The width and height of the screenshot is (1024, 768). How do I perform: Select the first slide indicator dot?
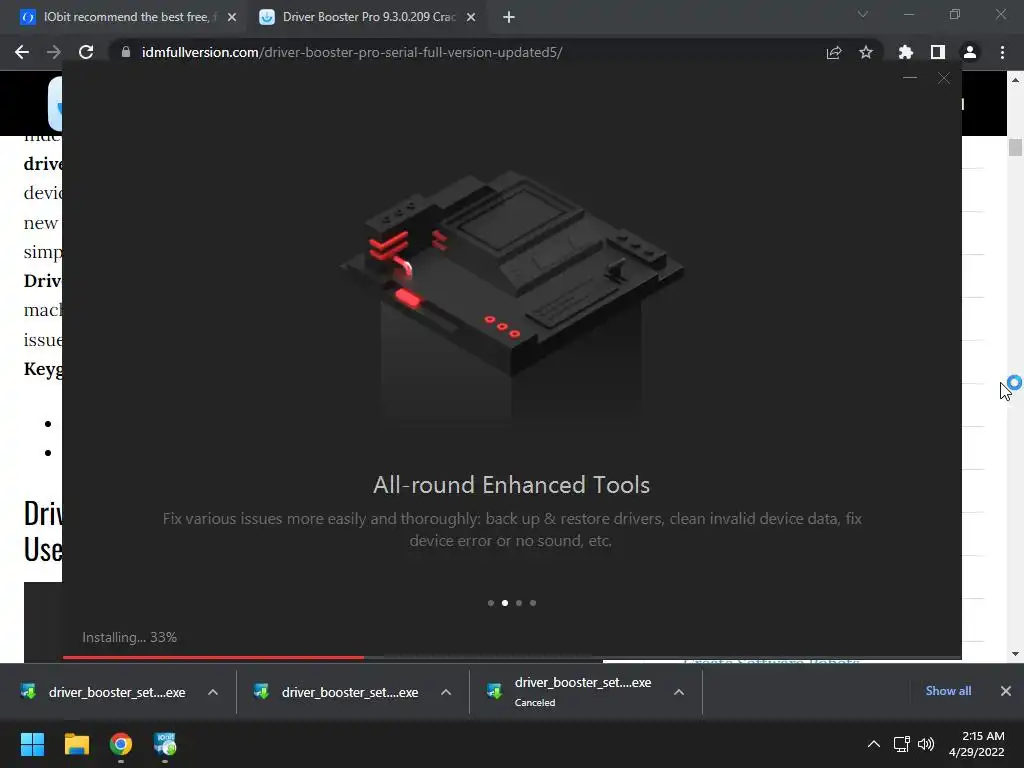coord(490,603)
